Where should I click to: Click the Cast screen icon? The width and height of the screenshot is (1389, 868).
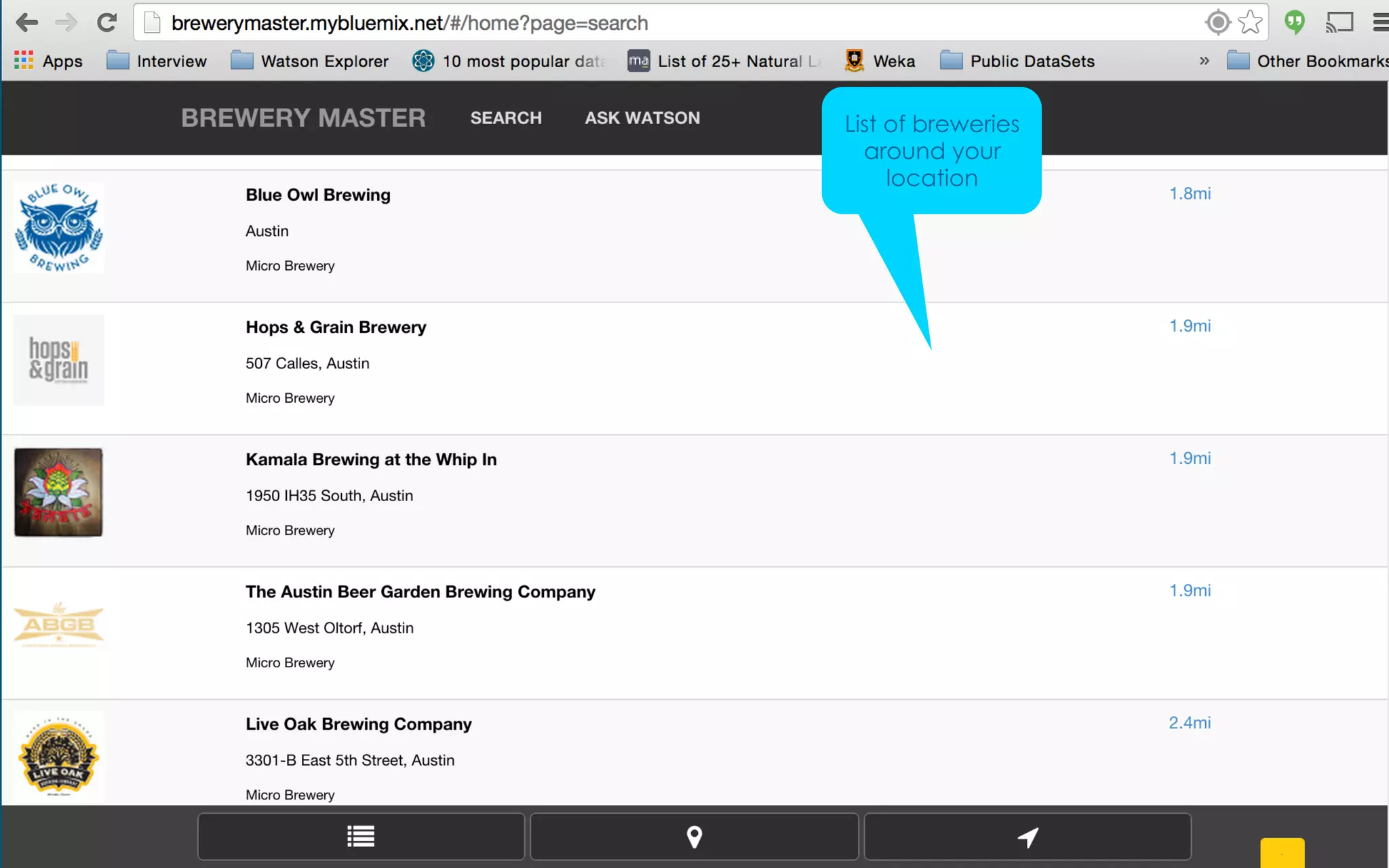[1339, 23]
